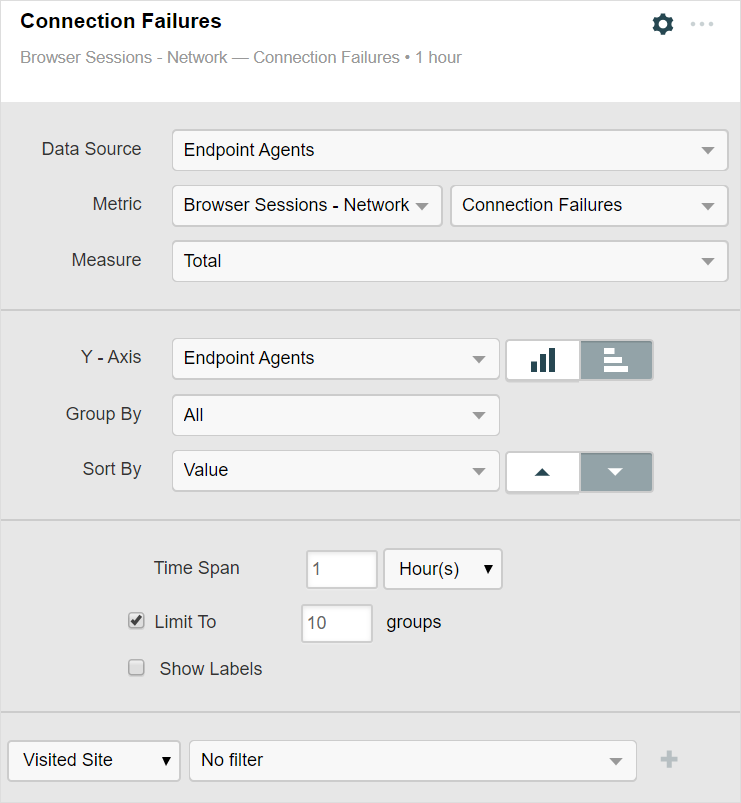The image size is (741, 803).
Task: Open the Sort By Value dropdown
Action: click(335, 470)
